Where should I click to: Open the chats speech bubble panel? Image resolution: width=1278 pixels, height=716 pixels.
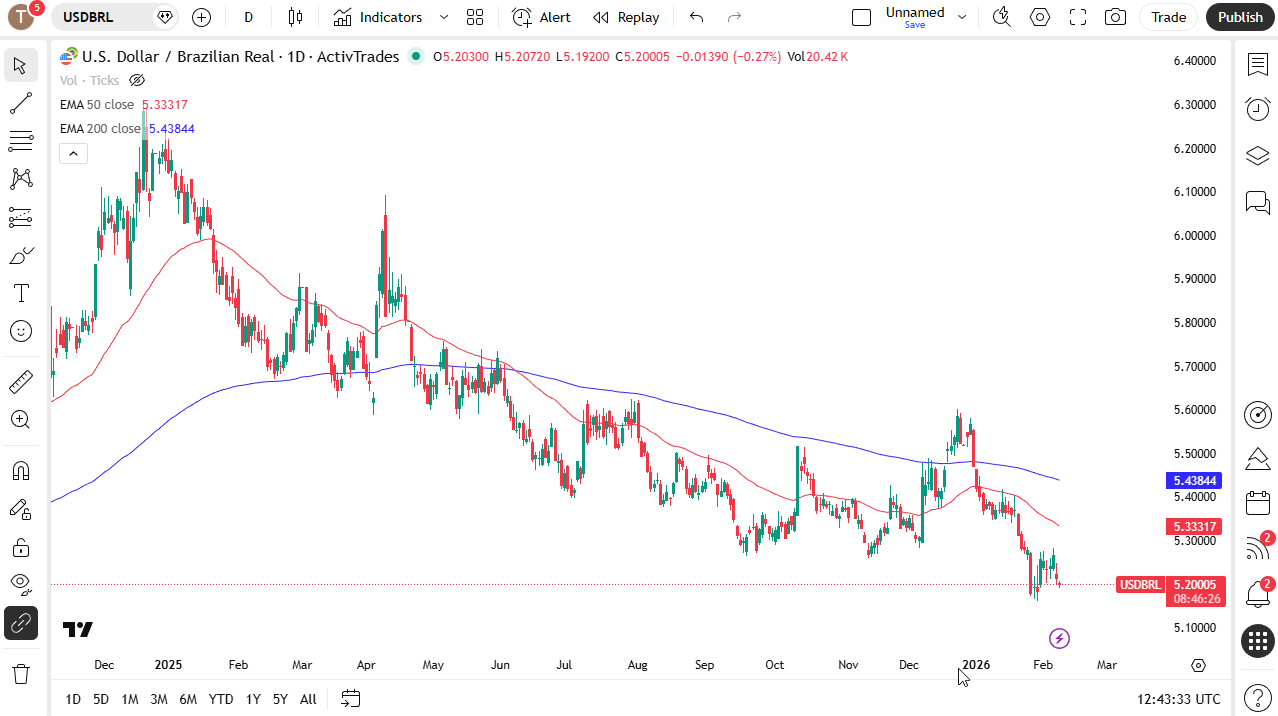tap(1257, 203)
